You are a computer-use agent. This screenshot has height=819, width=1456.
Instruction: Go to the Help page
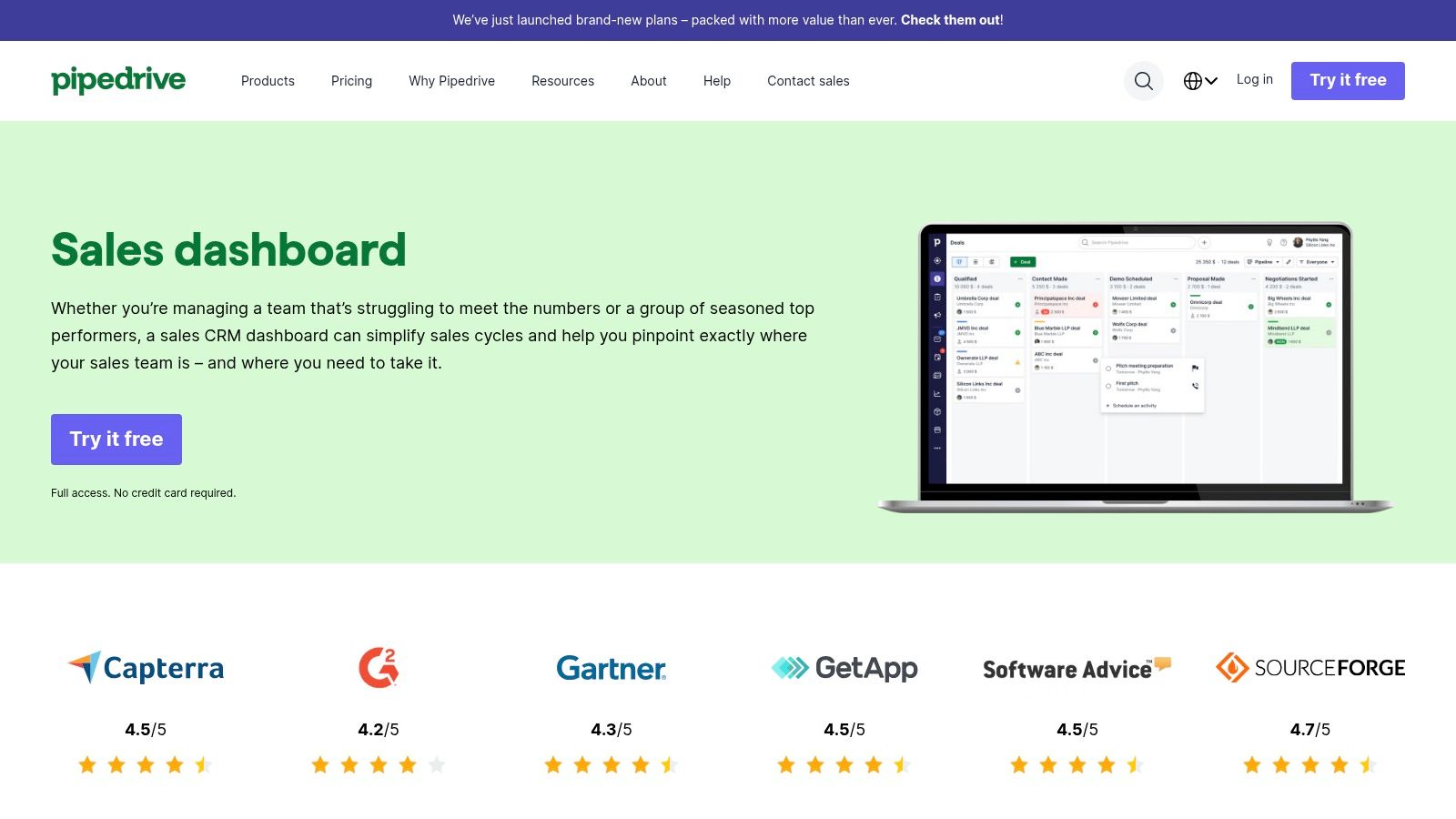[x=717, y=81]
